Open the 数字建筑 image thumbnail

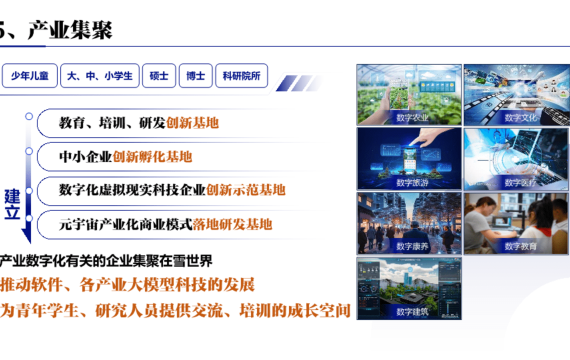pyautogui.click(x=409, y=288)
